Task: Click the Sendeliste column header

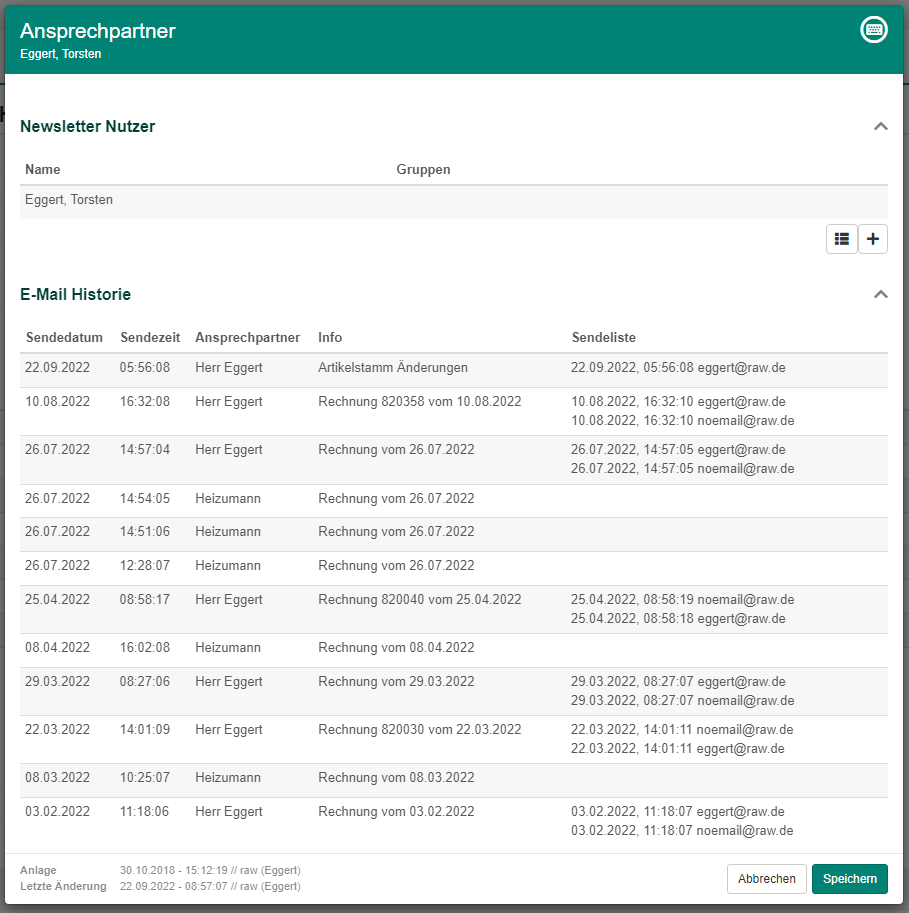Action: [603, 338]
